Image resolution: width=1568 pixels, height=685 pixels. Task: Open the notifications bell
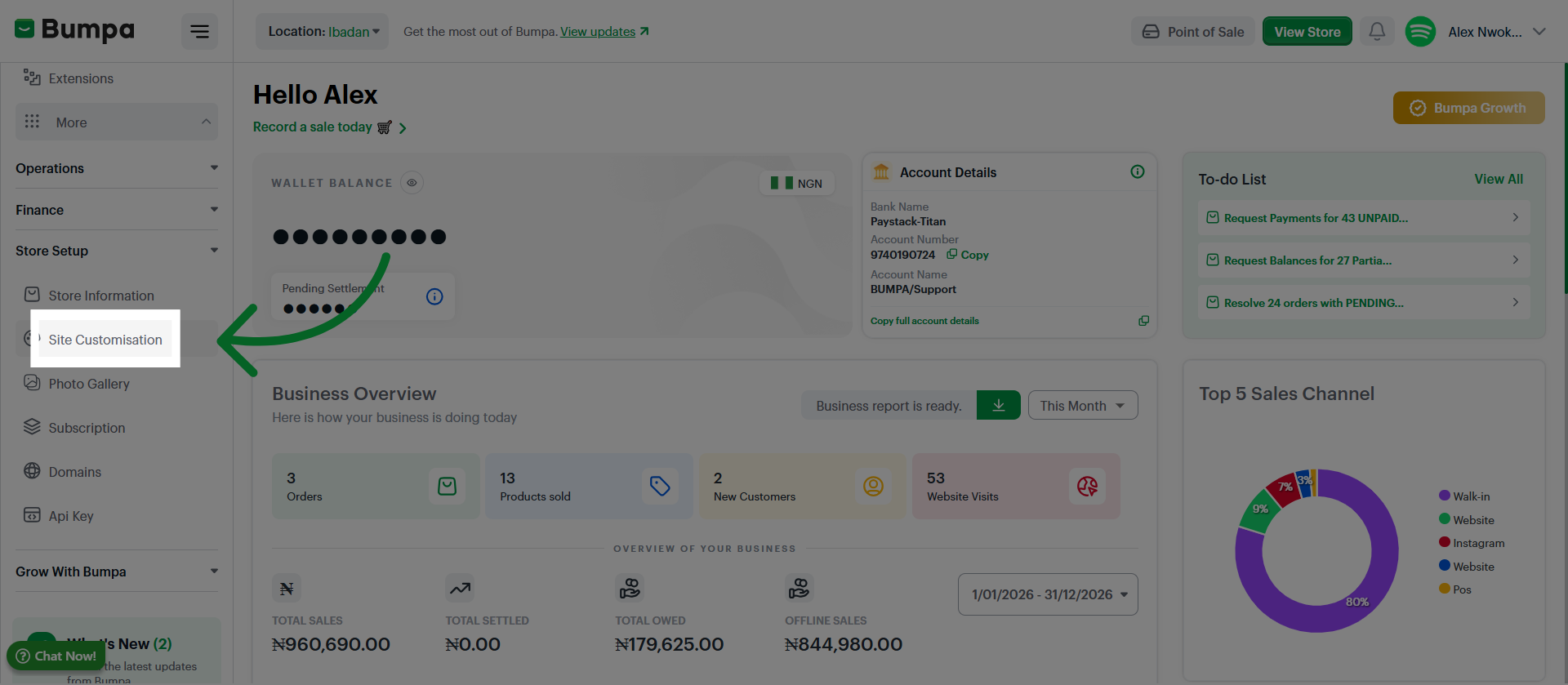[x=1377, y=31]
